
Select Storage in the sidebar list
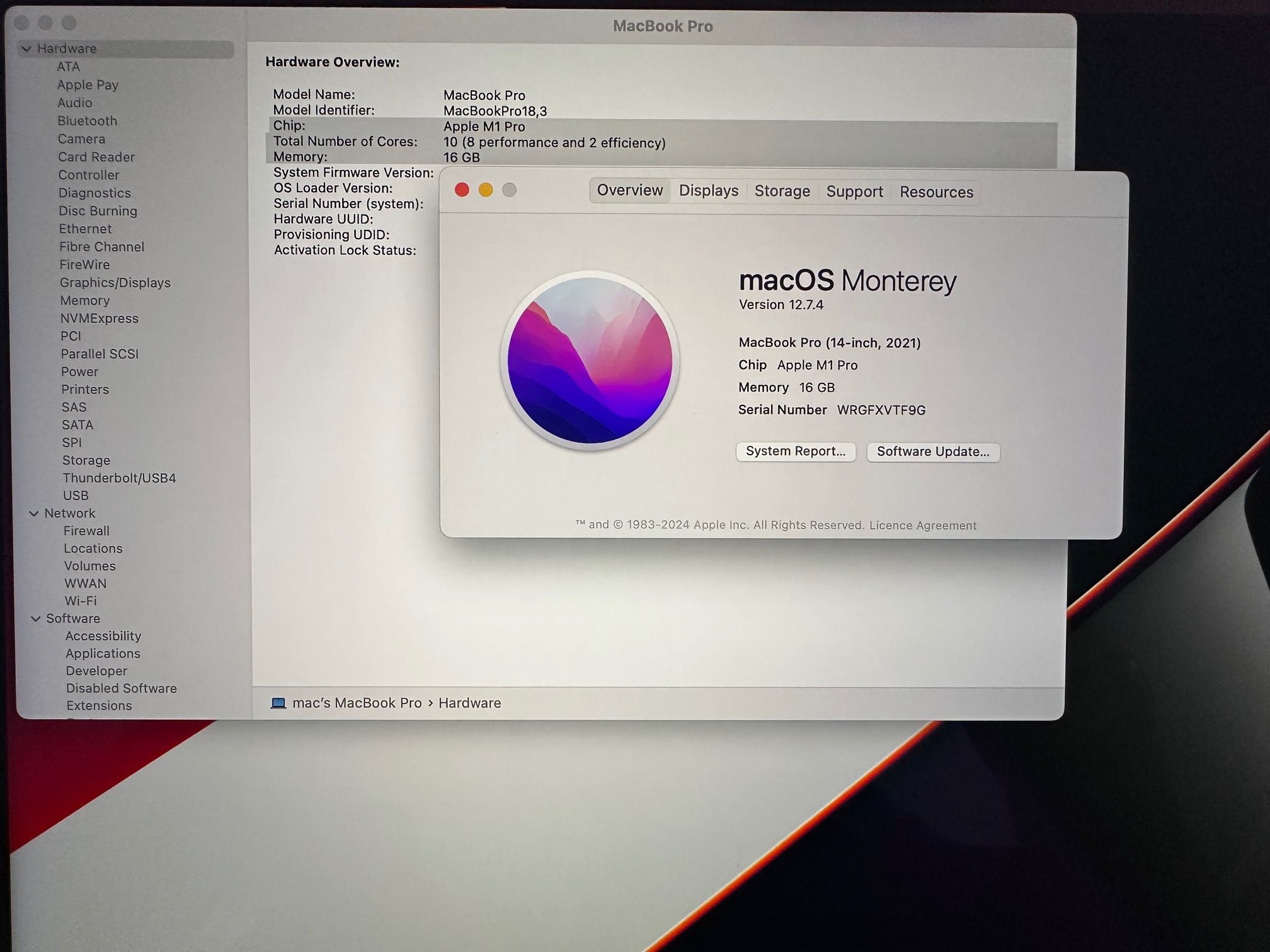click(86, 460)
